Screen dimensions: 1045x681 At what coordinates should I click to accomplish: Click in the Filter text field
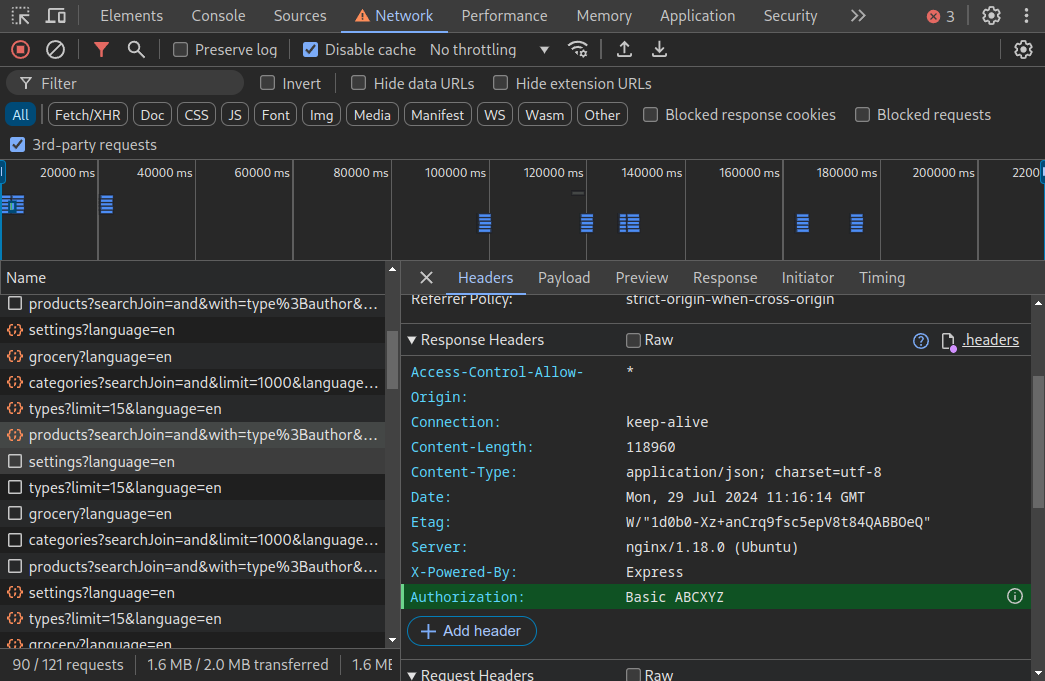click(125, 83)
